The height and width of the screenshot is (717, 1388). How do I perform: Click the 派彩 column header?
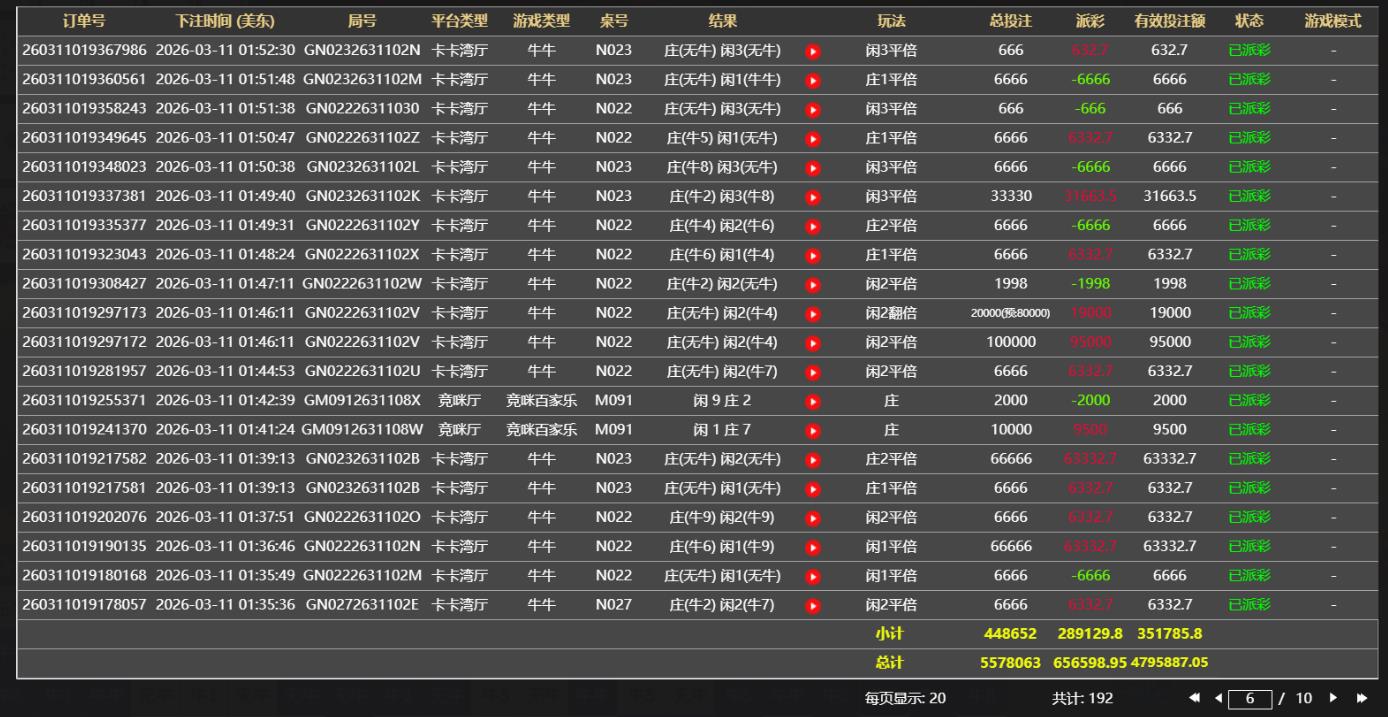click(1090, 21)
